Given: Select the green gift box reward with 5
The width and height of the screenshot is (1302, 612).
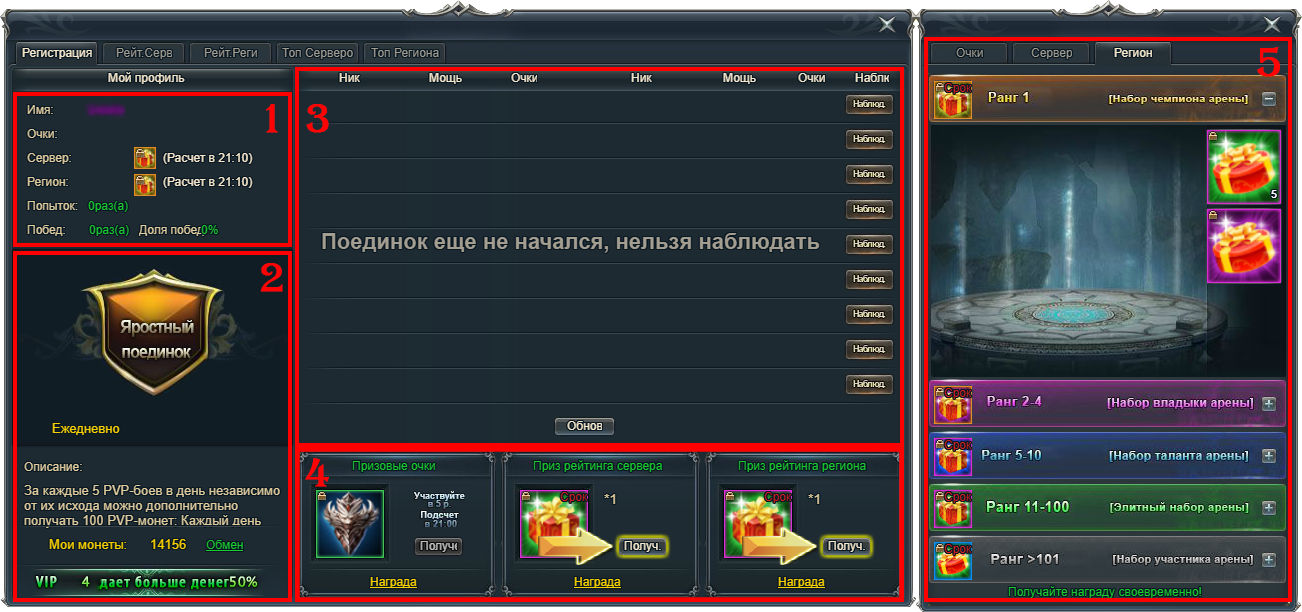Looking at the screenshot, I should [1243, 166].
